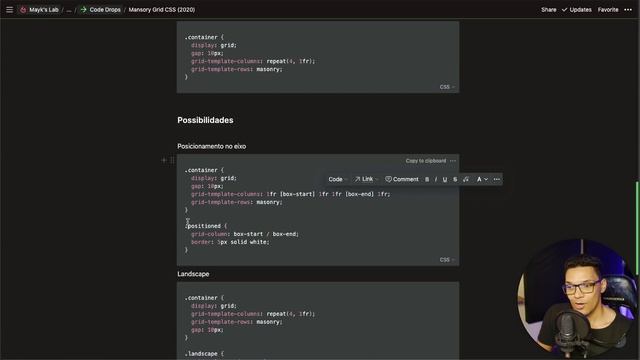Click the block drag handle icon
Screen dimensions: 640x360
[172, 160]
